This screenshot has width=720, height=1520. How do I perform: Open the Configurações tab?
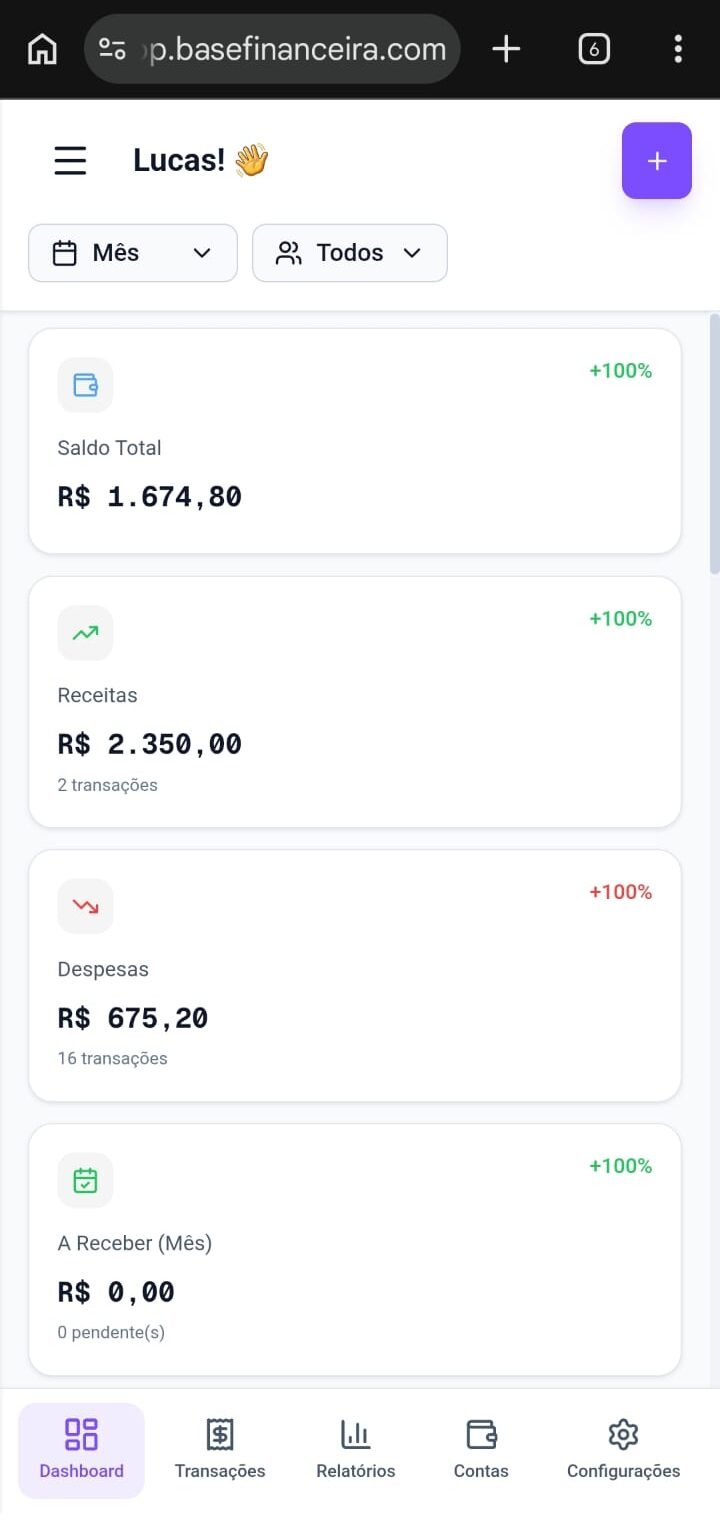coord(623,1450)
